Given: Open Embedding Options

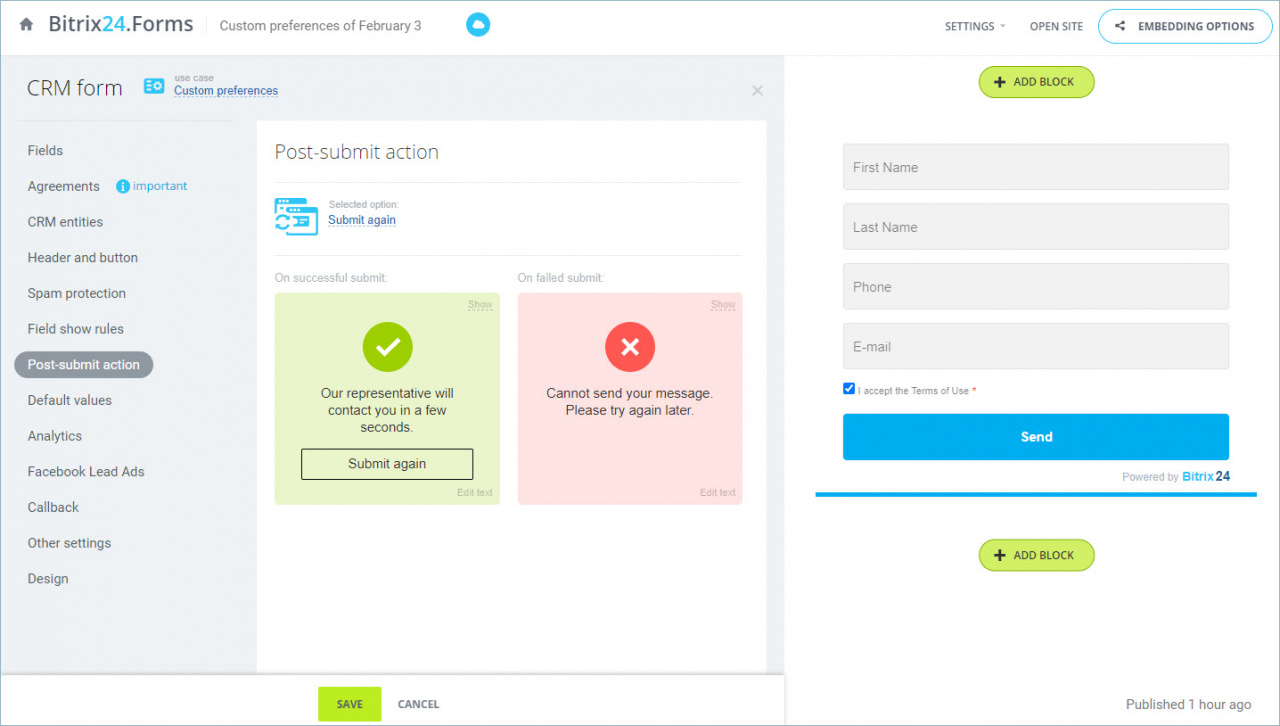Looking at the screenshot, I should pos(1184,27).
